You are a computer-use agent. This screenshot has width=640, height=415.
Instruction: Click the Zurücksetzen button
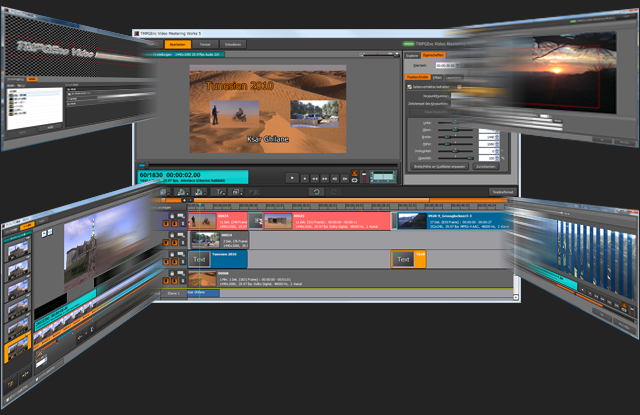pos(485,166)
